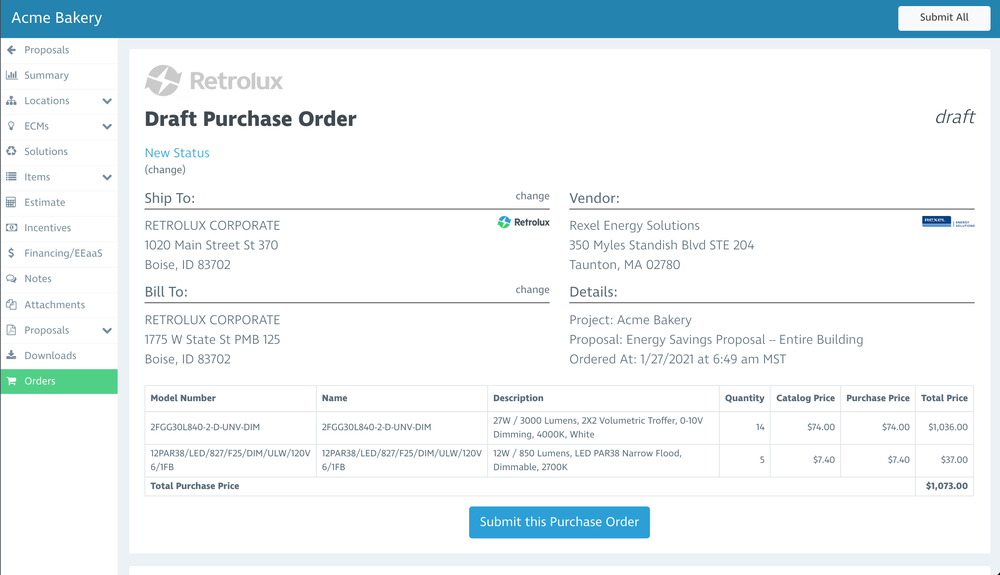This screenshot has width=1000, height=575.
Task: Select the Orders menu item
Action: pos(59,381)
